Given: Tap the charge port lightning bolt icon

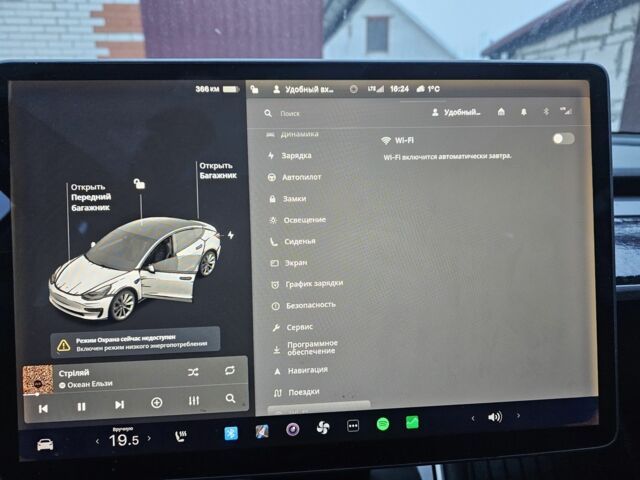Looking at the screenshot, I should click(231, 235).
